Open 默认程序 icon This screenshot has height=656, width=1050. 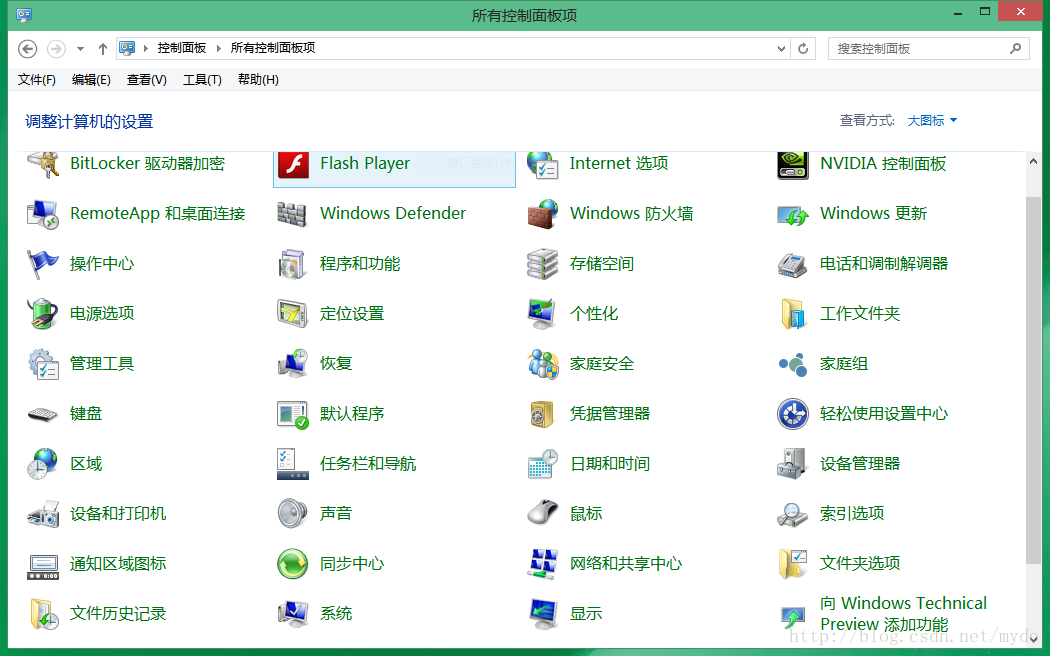(x=293, y=414)
